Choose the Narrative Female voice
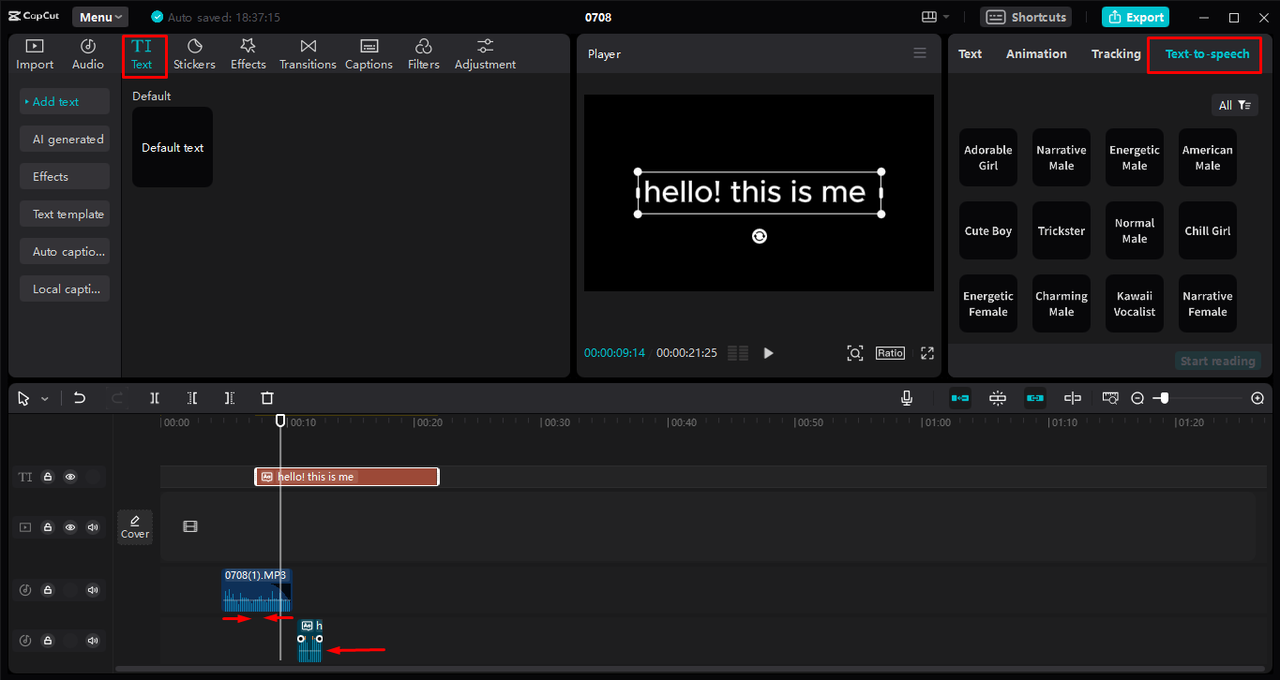This screenshot has width=1280, height=680. pos(1207,304)
